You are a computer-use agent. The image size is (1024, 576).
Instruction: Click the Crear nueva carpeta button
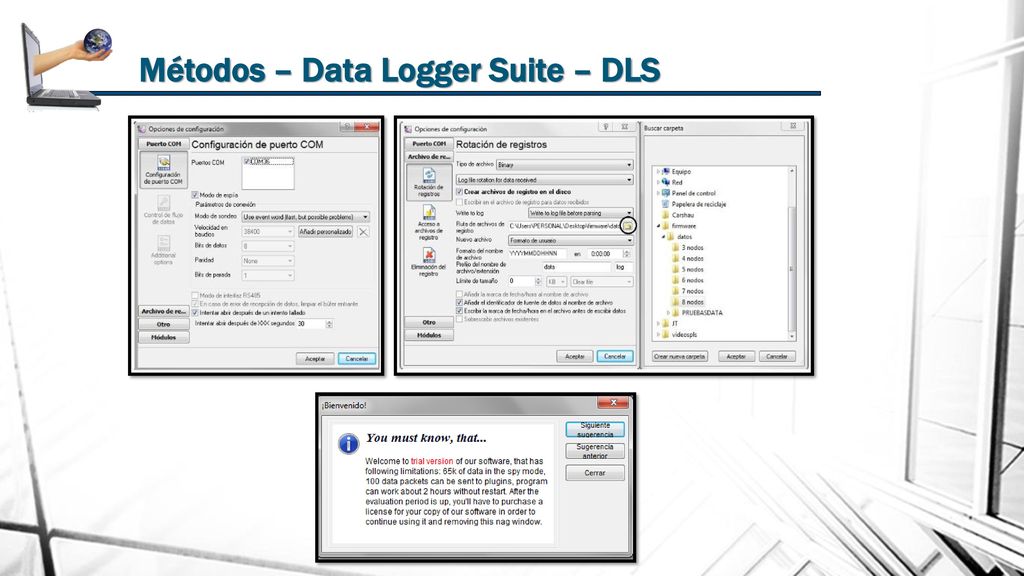click(x=680, y=357)
